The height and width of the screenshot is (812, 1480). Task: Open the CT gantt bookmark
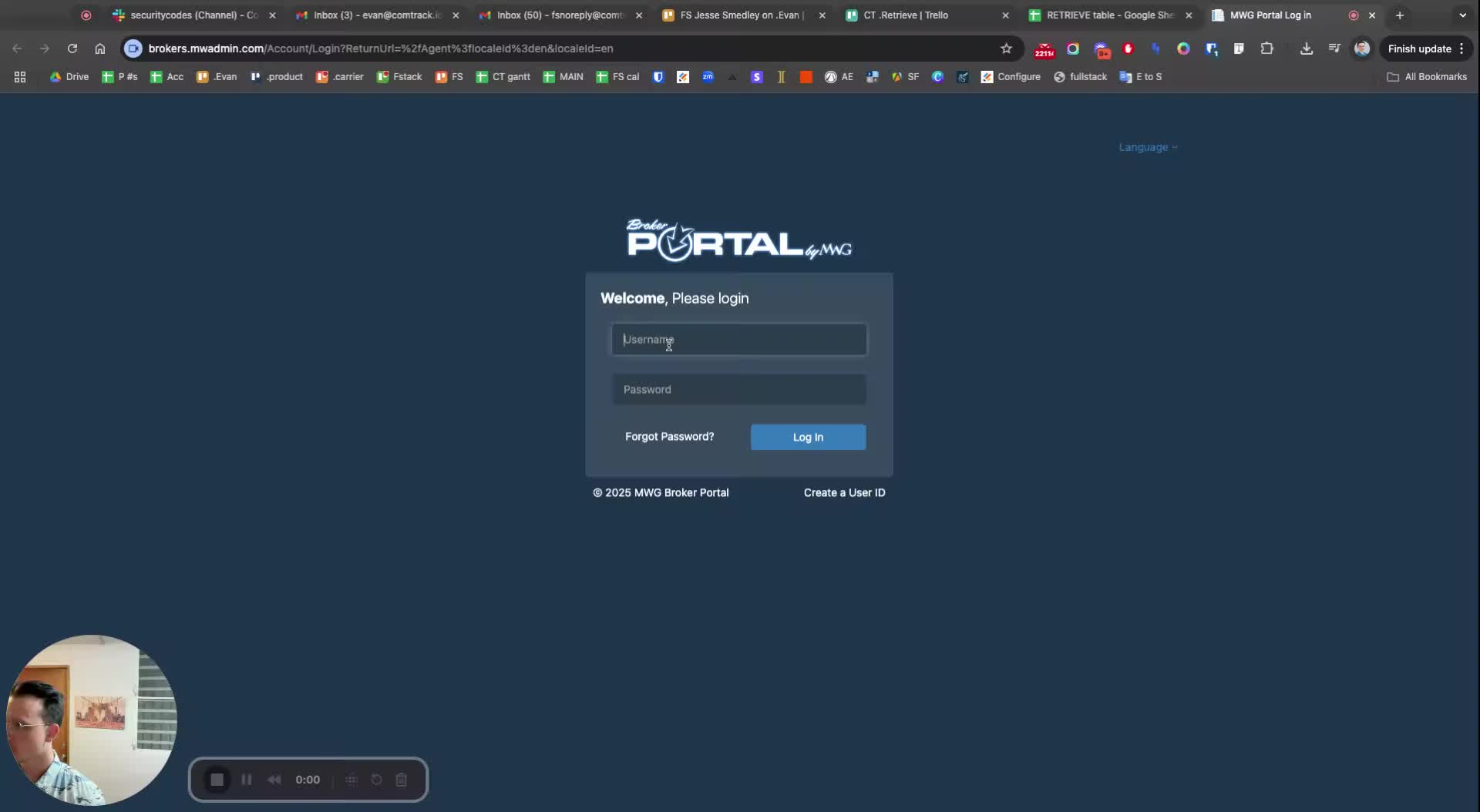click(503, 77)
